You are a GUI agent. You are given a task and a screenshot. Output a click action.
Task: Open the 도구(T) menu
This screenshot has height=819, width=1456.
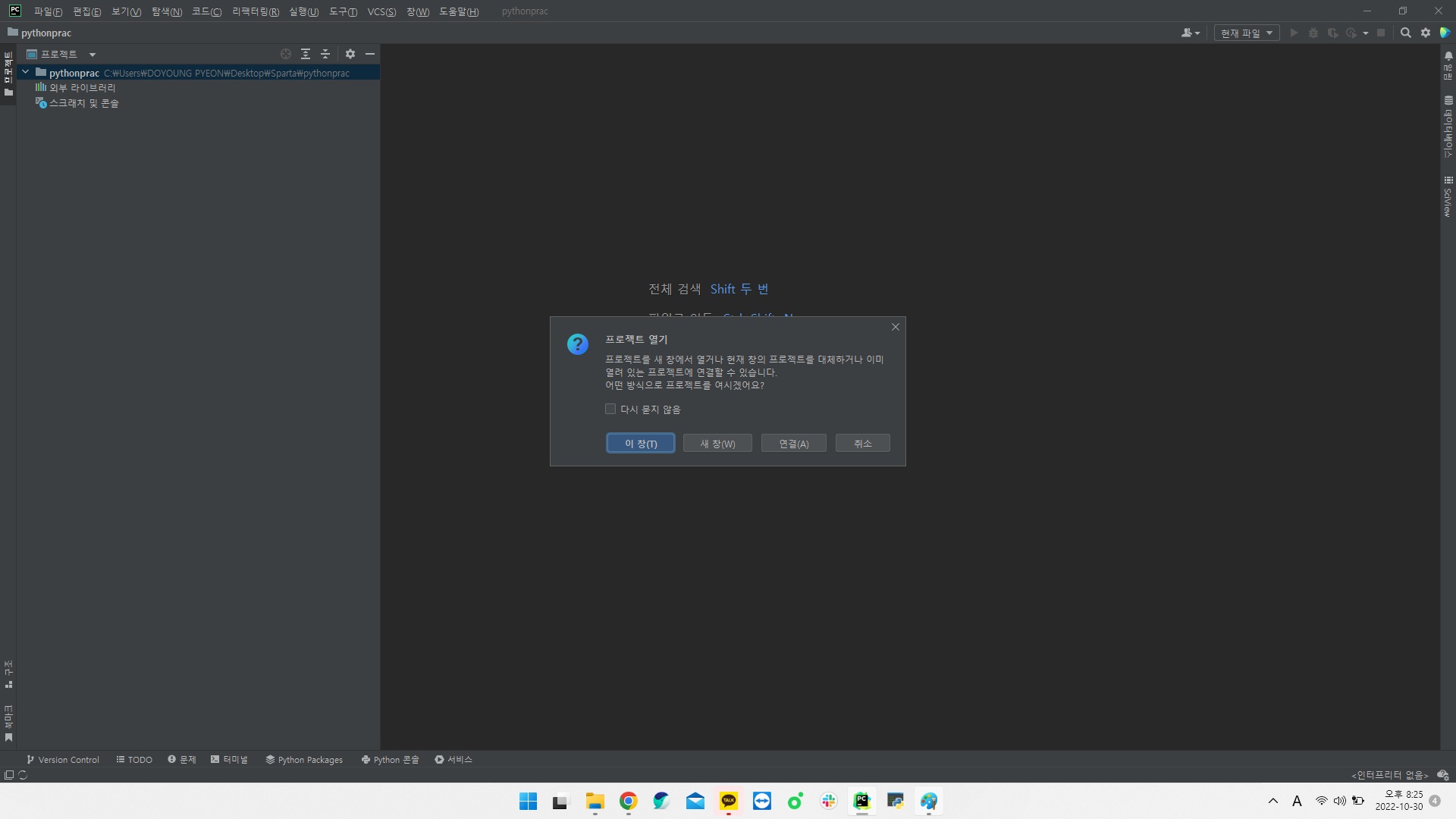[x=343, y=11]
